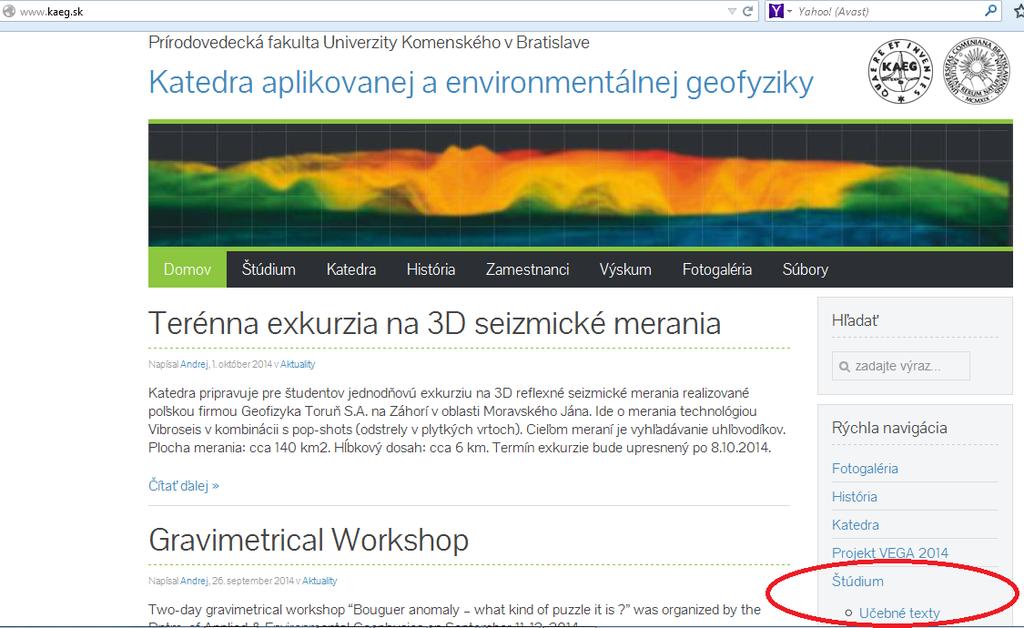1024x628 pixels.
Task: Click História in Rýchla navigácia
Action: [854, 497]
